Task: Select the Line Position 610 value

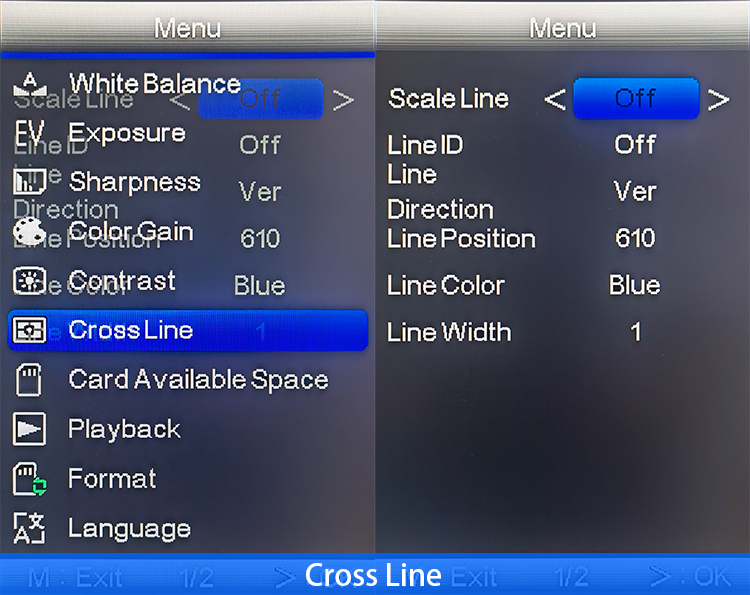Action: 635,238
